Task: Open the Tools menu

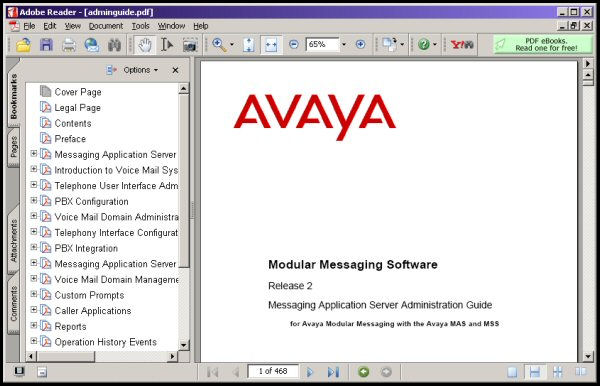Action: (x=140, y=26)
